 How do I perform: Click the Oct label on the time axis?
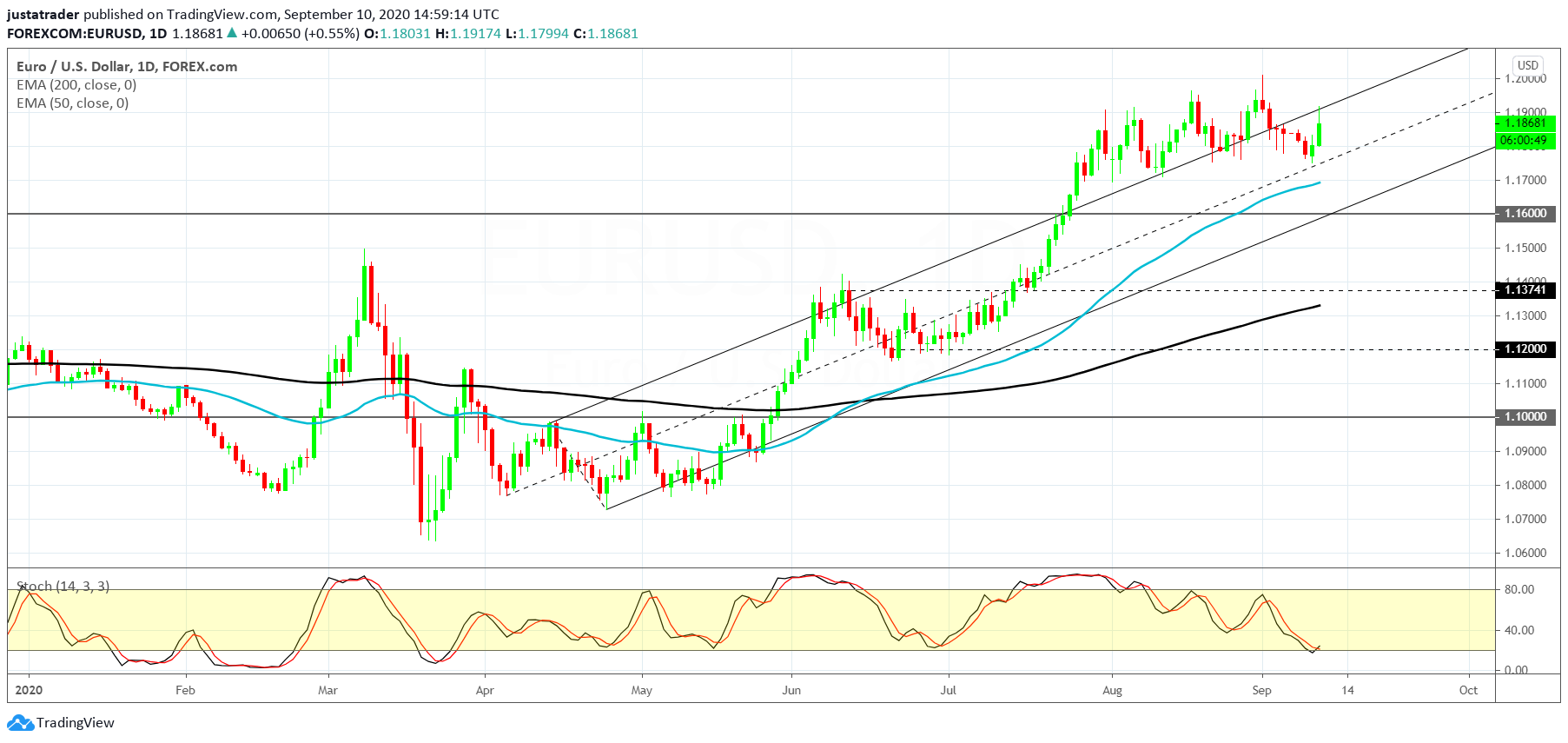pyautogui.click(x=1468, y=690)
